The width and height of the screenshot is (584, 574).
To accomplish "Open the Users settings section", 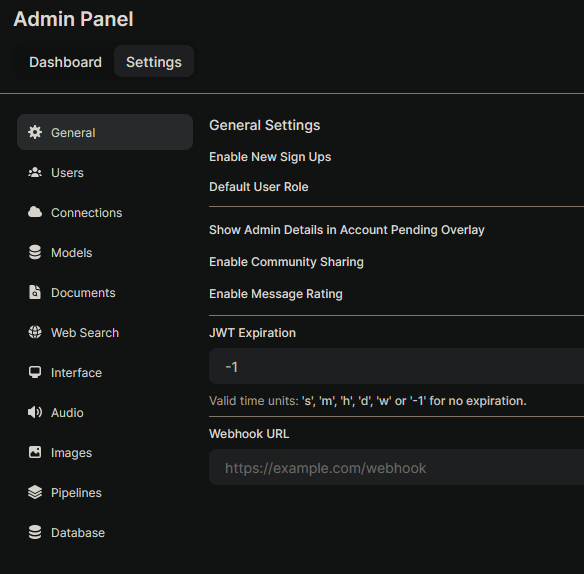I will tap(105, 172).
